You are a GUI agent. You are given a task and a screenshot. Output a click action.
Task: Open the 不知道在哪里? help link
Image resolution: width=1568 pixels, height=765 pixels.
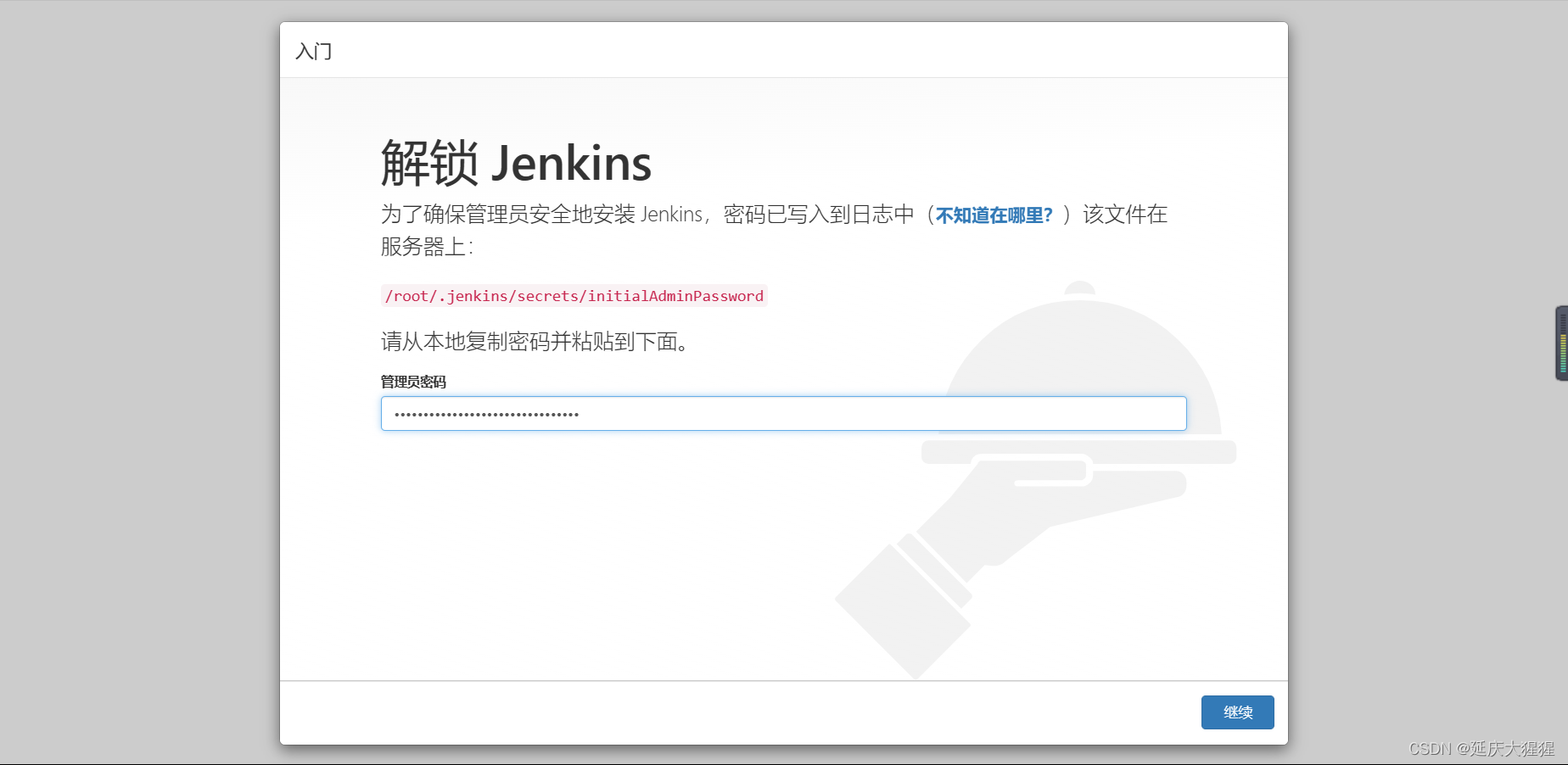994,215
